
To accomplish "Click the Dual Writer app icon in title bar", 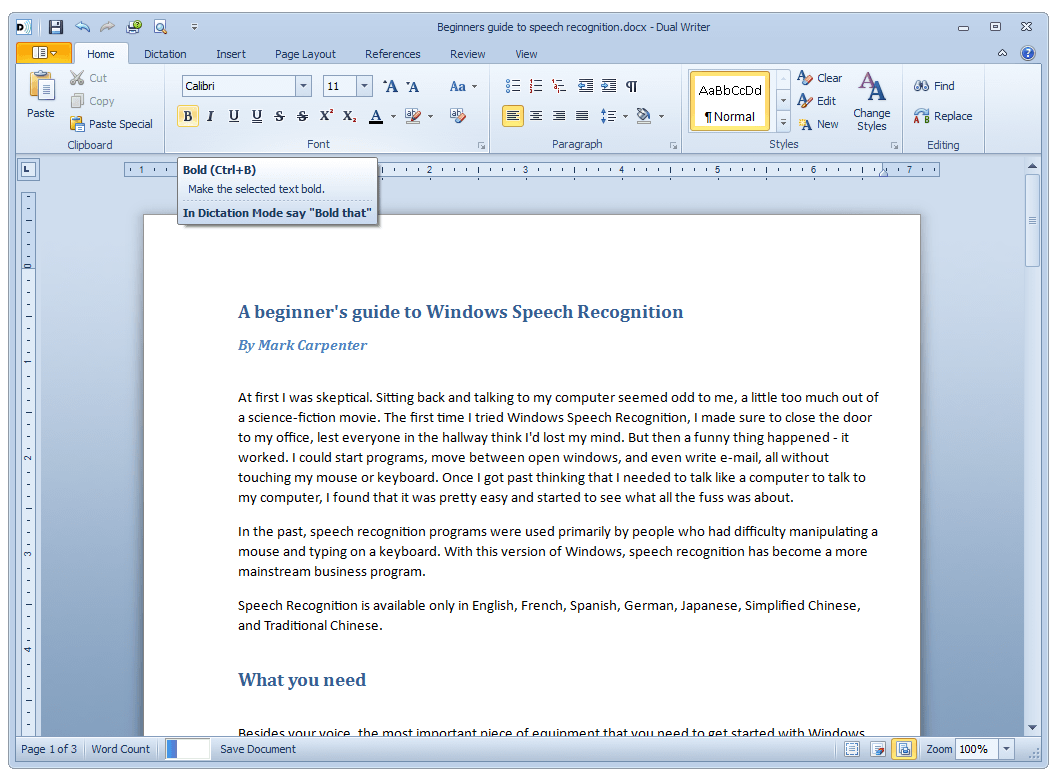I will click(x=24, y=27).
